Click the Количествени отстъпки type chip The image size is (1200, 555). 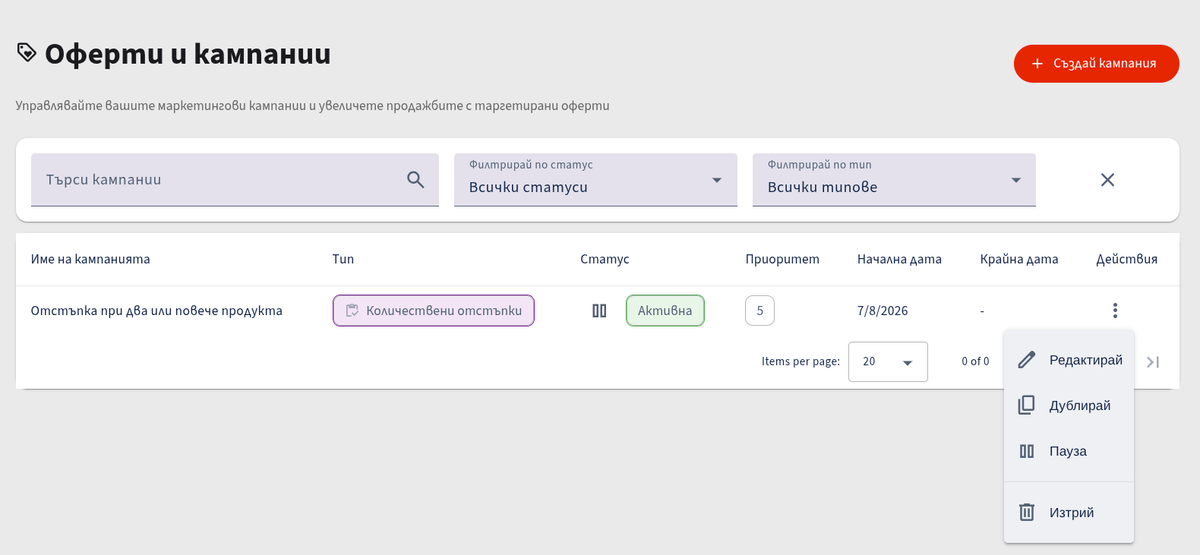coord(434,311)
